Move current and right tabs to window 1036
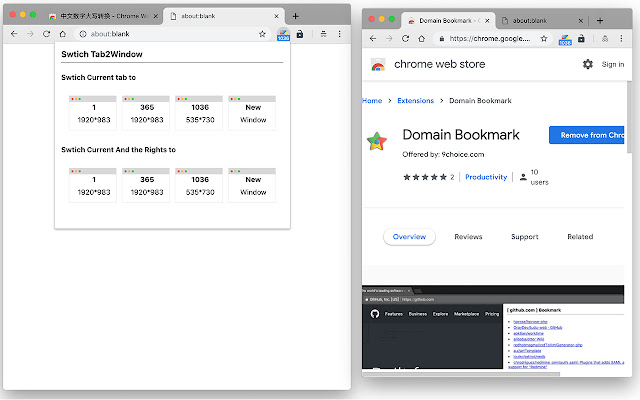Viewport: 640px width, 400px height. [x=199, y=185]
